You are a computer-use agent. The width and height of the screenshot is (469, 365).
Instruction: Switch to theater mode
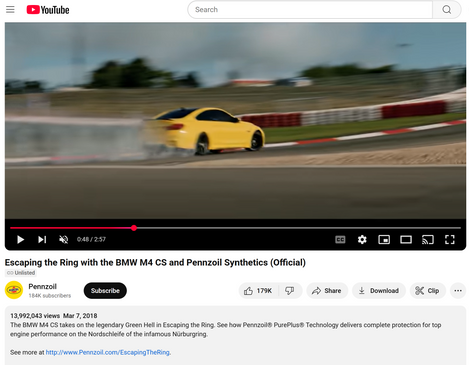(x=406, y=239)
